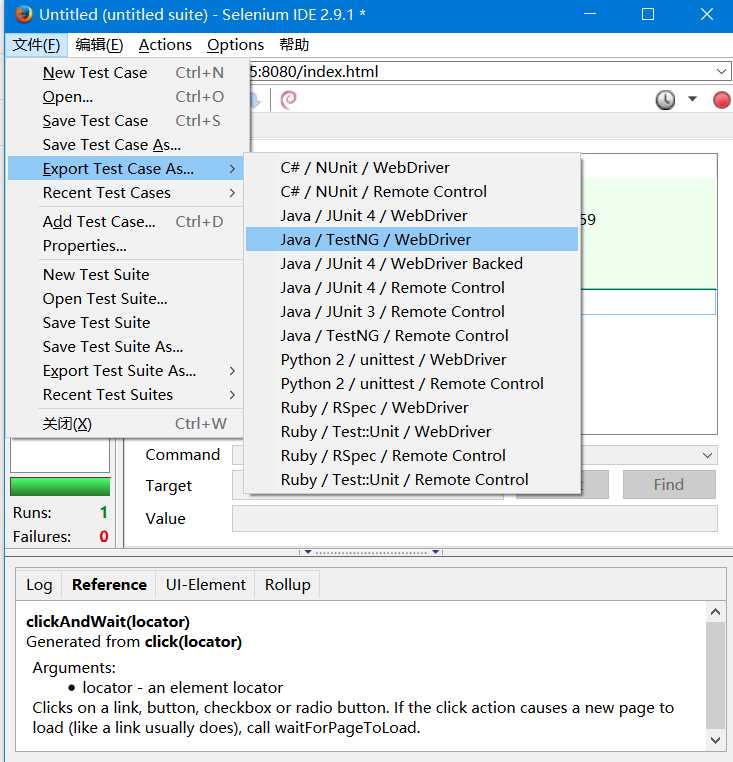Screen dimensions: 733x762
Task: Expand the Base URL dropdown arrow
Action: click(721, 72)
